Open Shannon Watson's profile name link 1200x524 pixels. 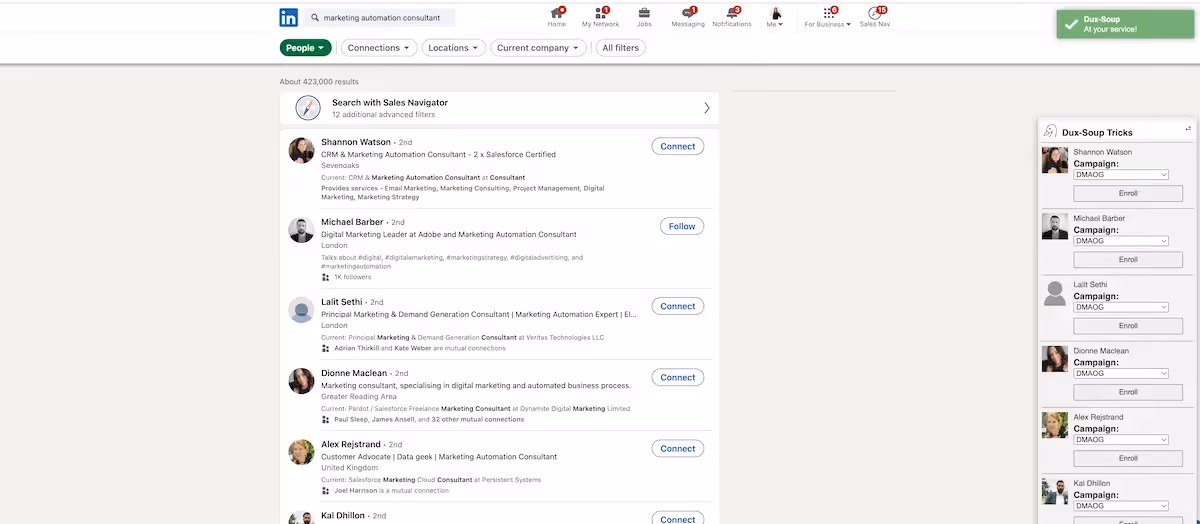pyautogui.click(x=356, y=142)
